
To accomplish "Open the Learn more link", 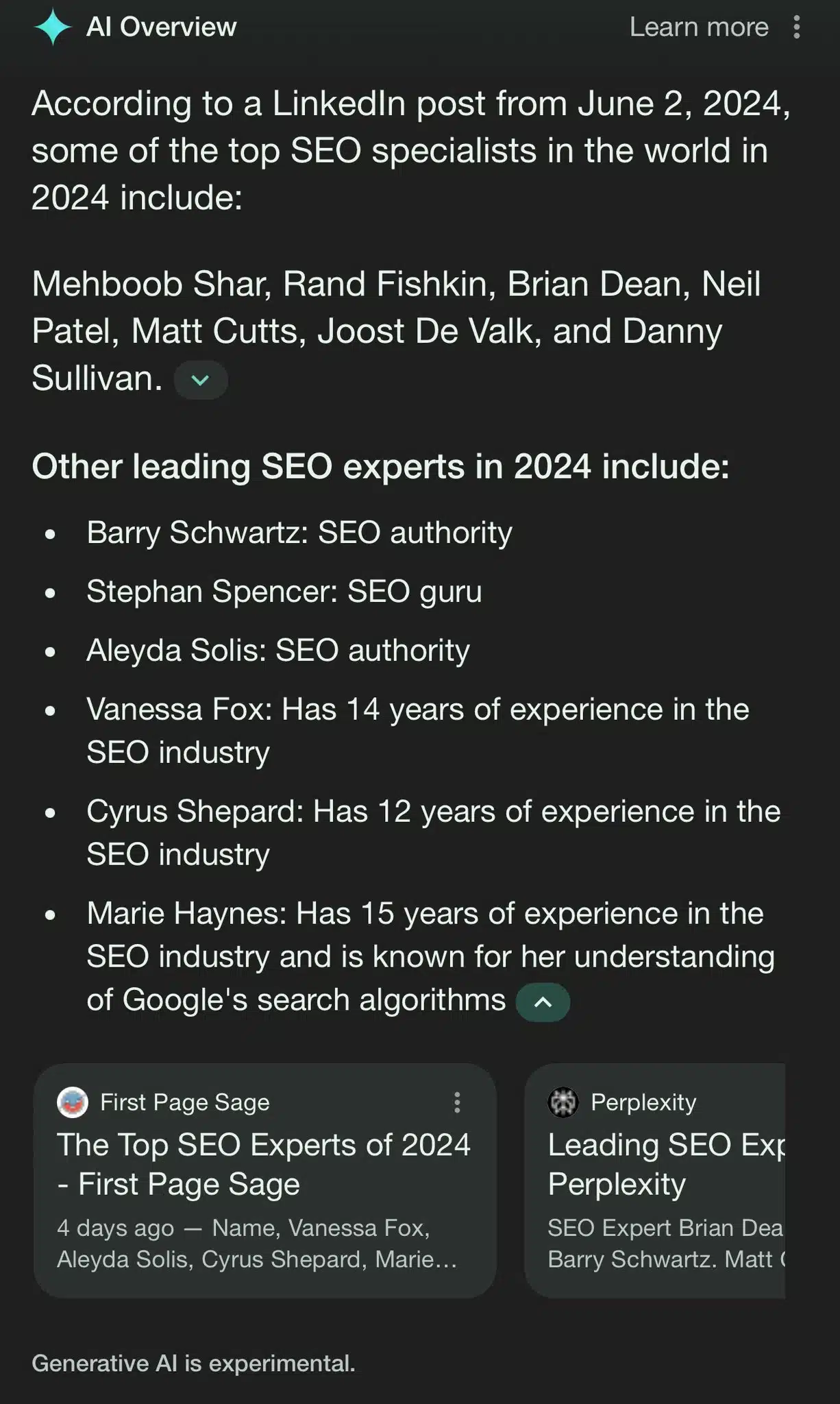I will pos(698,27).
